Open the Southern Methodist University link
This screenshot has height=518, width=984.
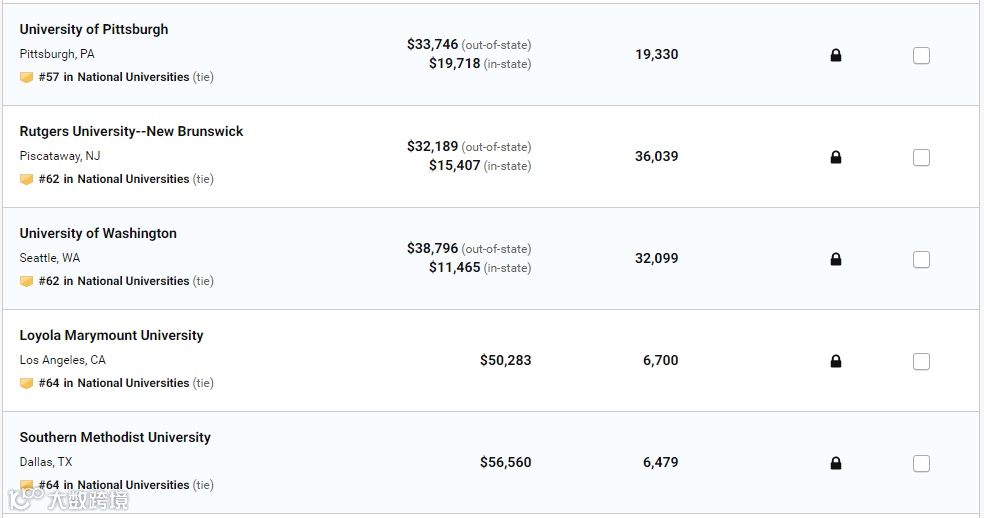(115, 437)
